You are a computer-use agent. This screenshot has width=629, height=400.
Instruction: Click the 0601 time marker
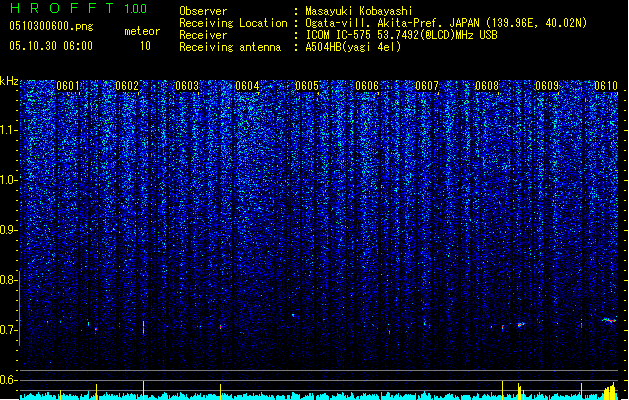click(x=68, y=86)
